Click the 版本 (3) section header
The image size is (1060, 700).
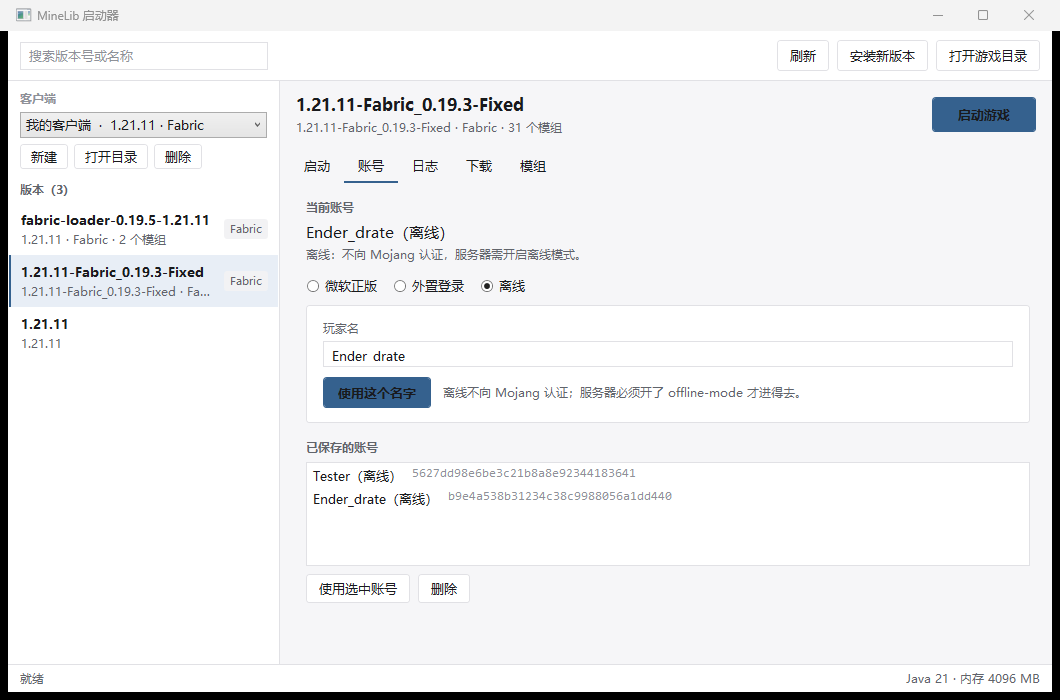tap(44, 190)
